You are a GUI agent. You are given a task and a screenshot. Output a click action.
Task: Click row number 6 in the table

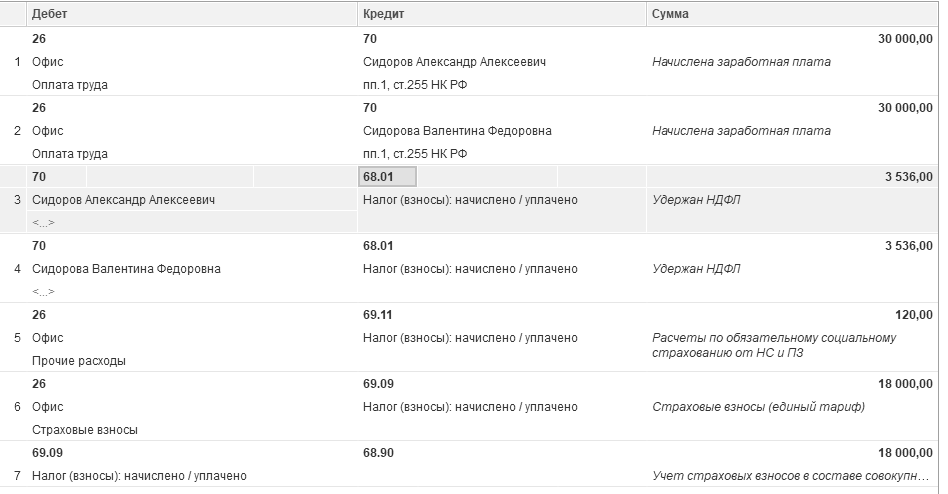[x=17, y=407]
